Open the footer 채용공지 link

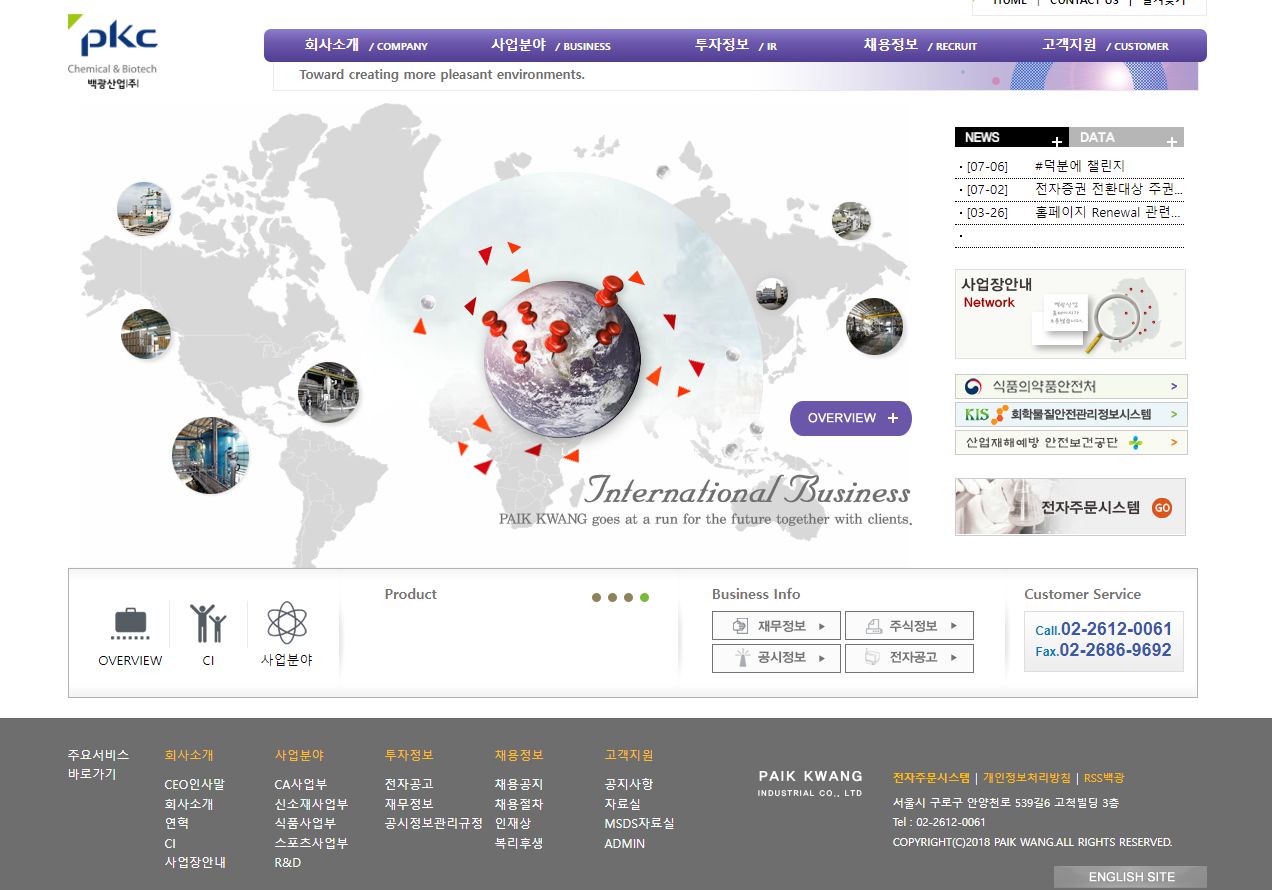click(519, 785)
